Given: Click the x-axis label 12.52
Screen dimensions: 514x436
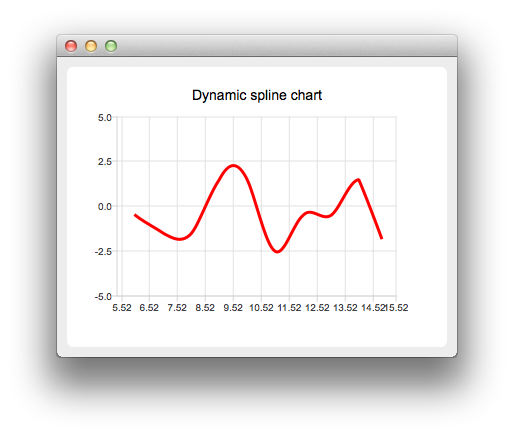Looking at the screenshot, I should pos(317,308).
